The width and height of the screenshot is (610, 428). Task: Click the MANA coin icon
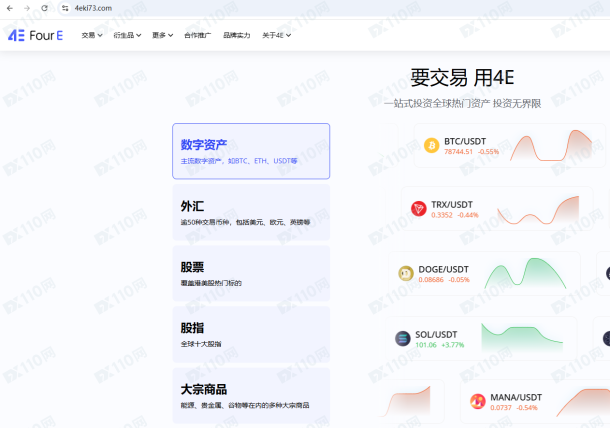click(478, 401)
